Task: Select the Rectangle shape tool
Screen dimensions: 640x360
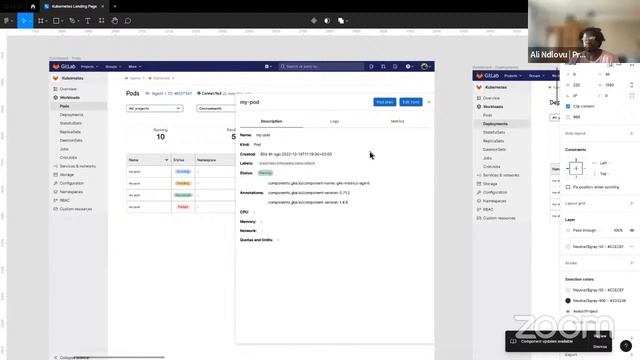Action: pyautogui.click(x=57, y=20)
